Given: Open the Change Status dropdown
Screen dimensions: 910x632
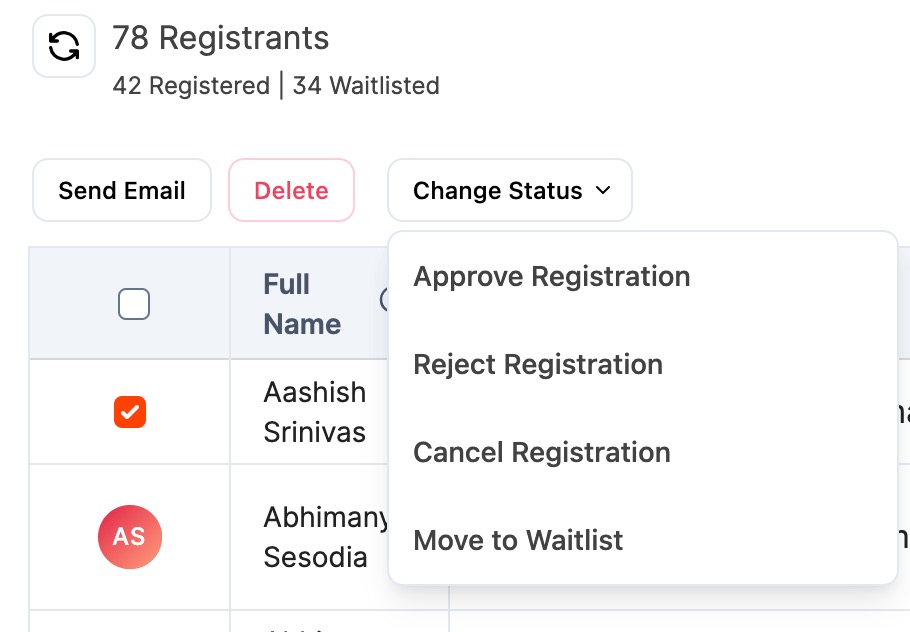Looking at the screenshot, I should (509, 190).
